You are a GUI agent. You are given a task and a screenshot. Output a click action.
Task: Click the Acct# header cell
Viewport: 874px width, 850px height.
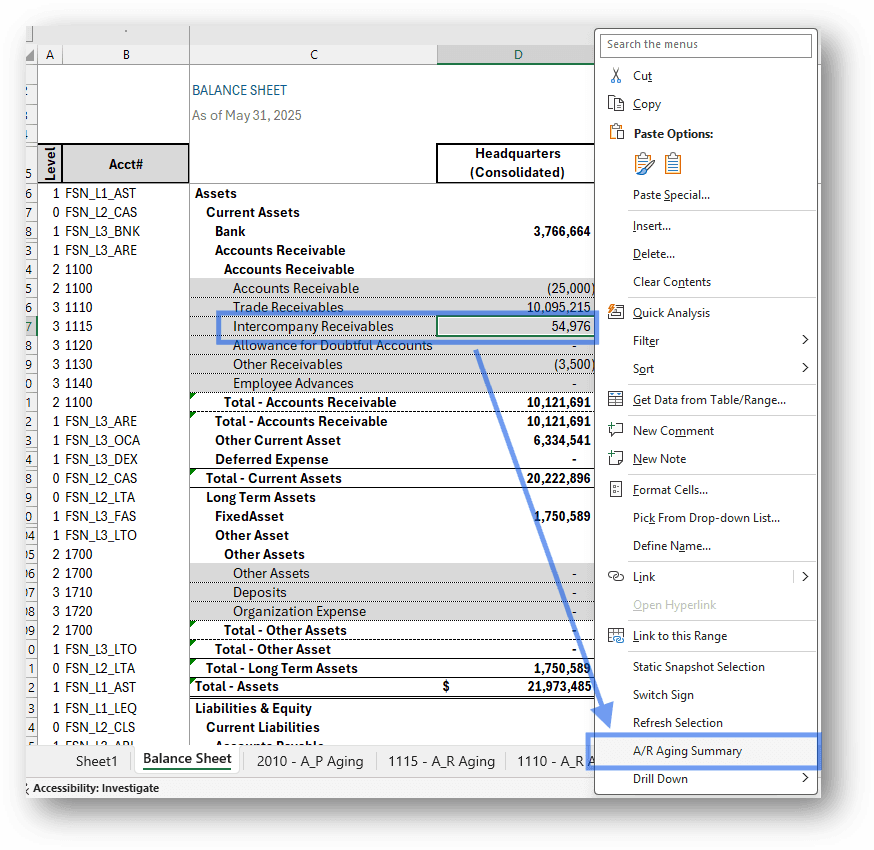pyautogui.click(x=125, y=164)
